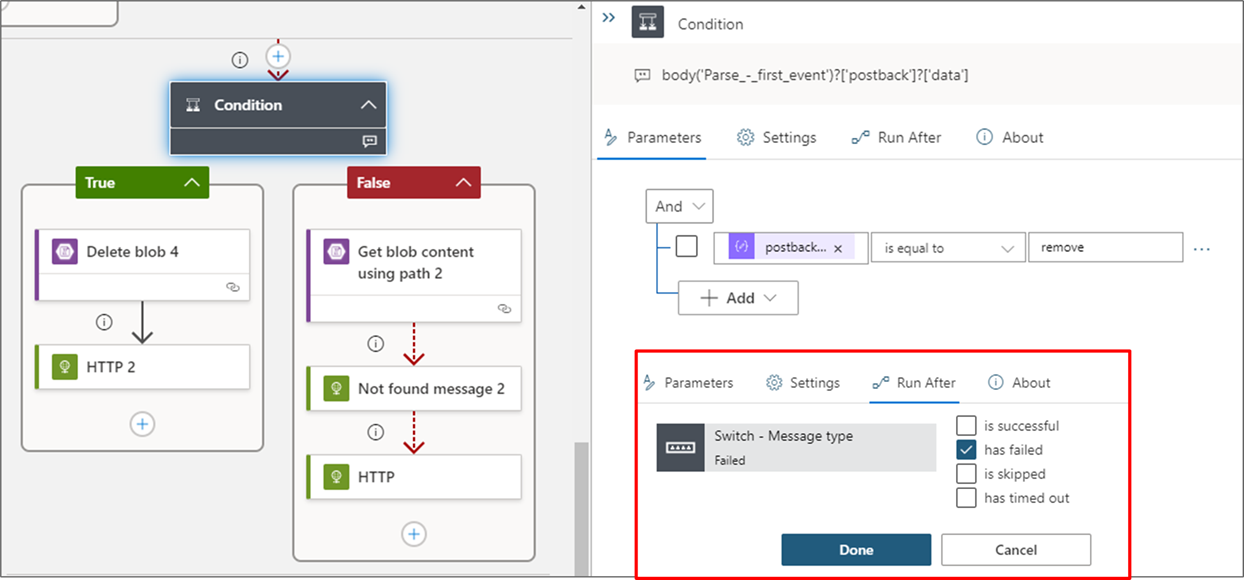Image resolution: width=1244 pixels, height=580 pixels.
Task: Open the upper Parameters tab
Action: 653,138
